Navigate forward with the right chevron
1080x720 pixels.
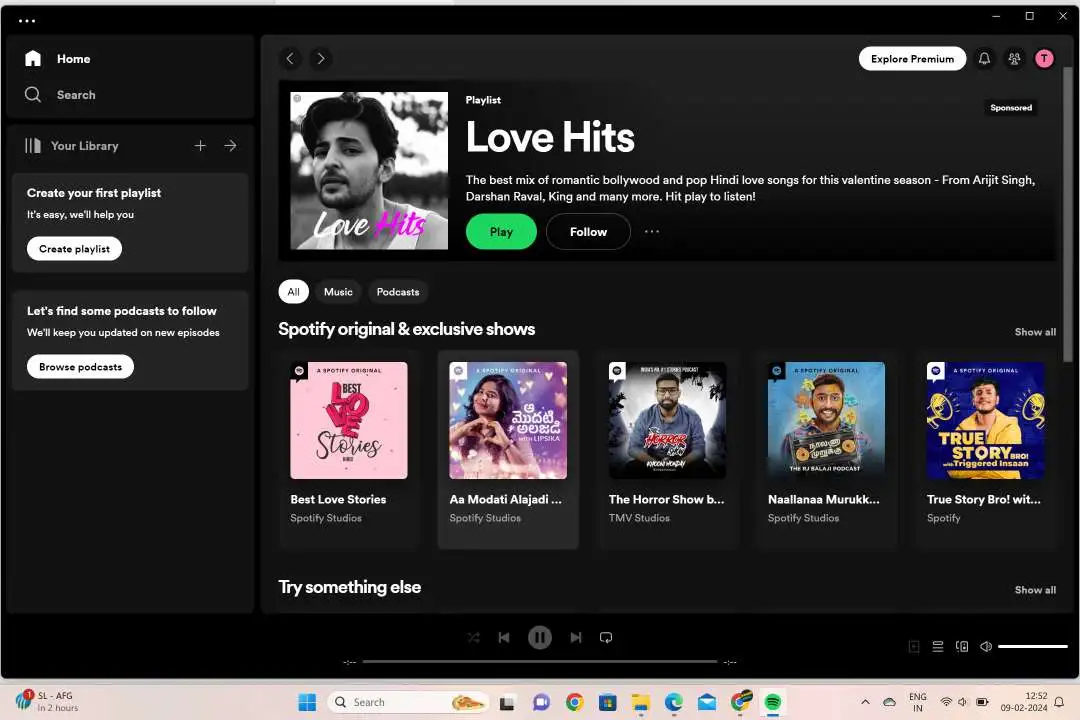(320, 58)
